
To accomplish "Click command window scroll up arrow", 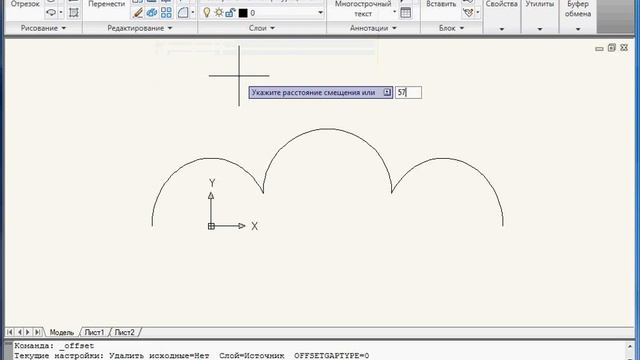I will click(x=631, y=346).
